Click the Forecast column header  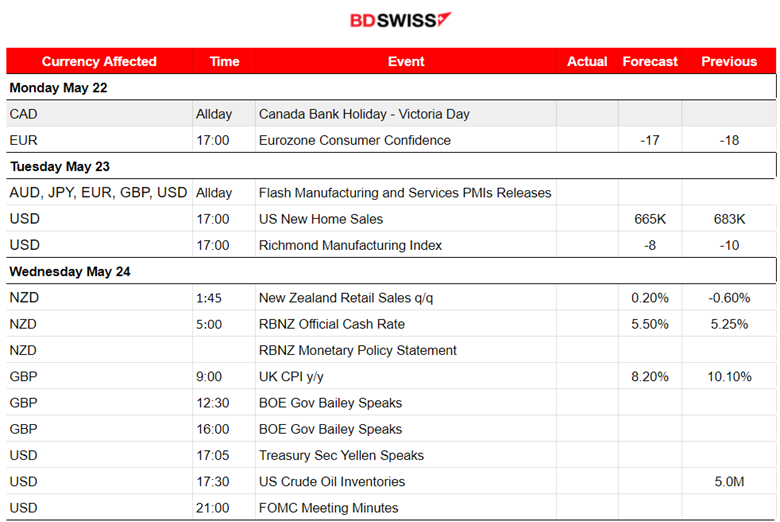pos(650,61)
